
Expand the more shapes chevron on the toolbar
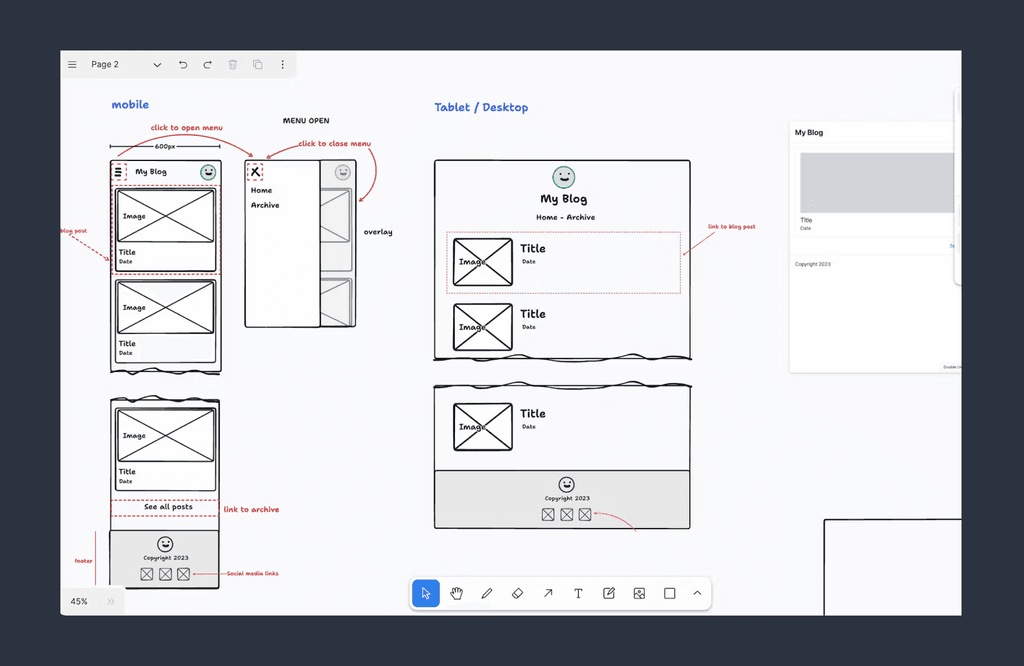pos(697,593)
